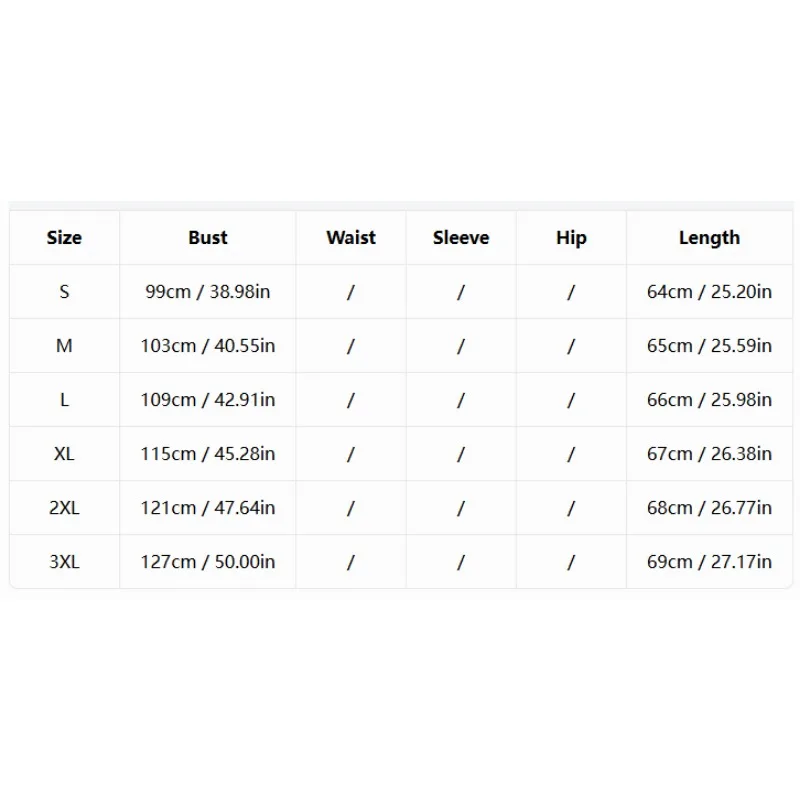Click the 69cm / 27.17in length cell
800x800 pixels.
(709, 562)
